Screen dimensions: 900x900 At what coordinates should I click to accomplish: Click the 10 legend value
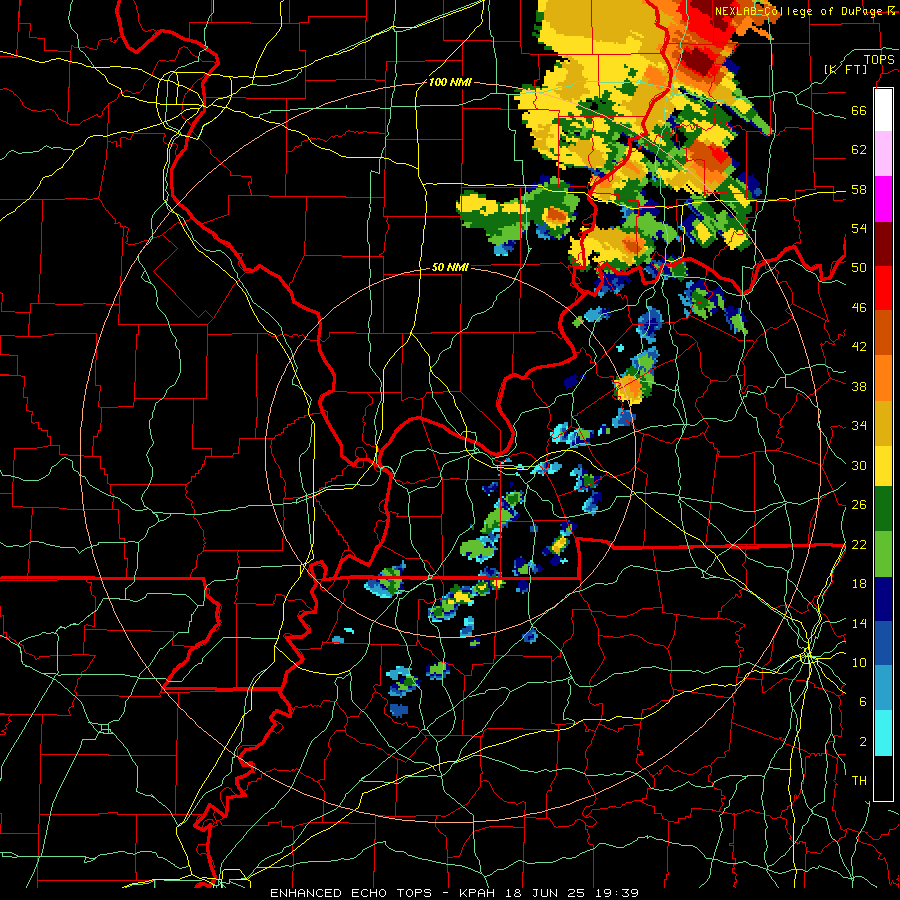point(859,662)
